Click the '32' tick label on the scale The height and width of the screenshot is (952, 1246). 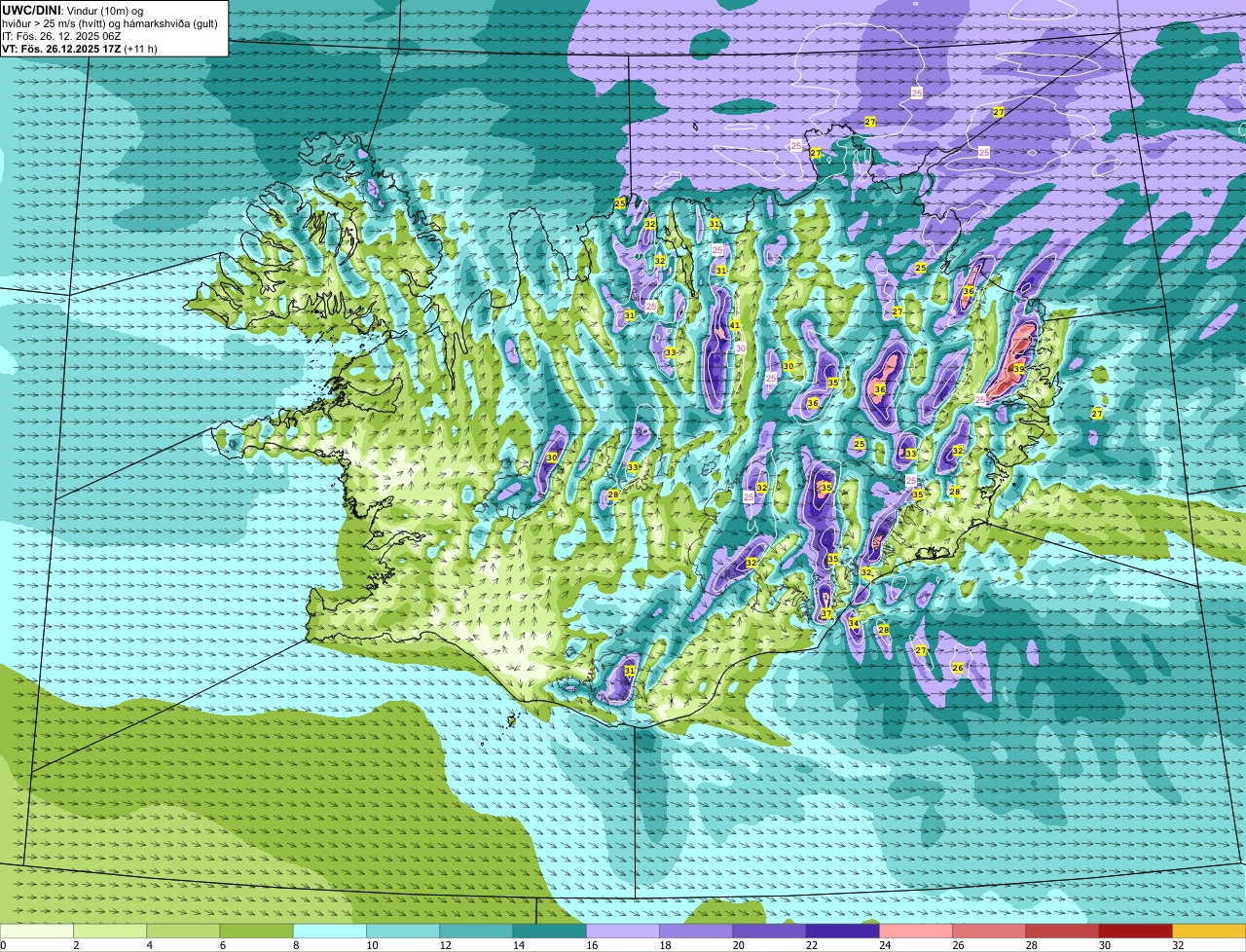[x=1178, y=945]
